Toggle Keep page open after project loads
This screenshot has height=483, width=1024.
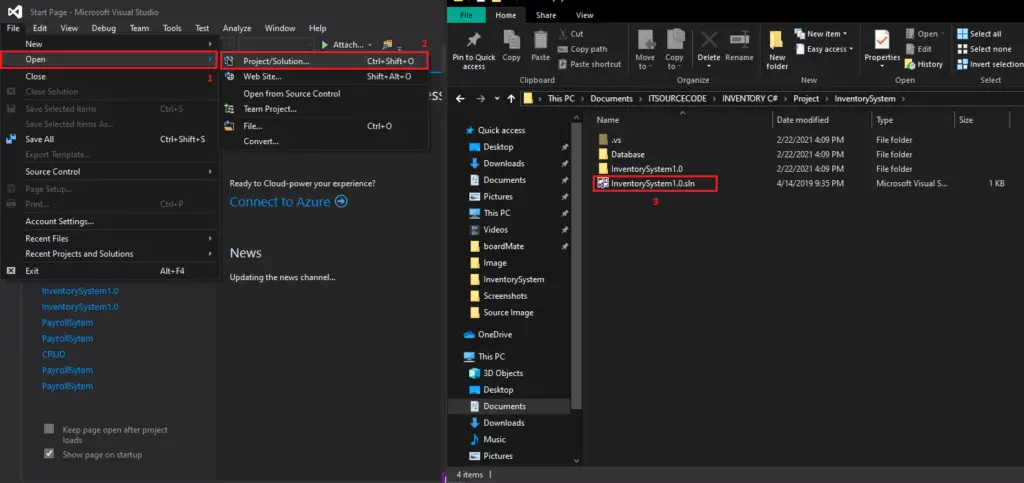click(49, 429)
